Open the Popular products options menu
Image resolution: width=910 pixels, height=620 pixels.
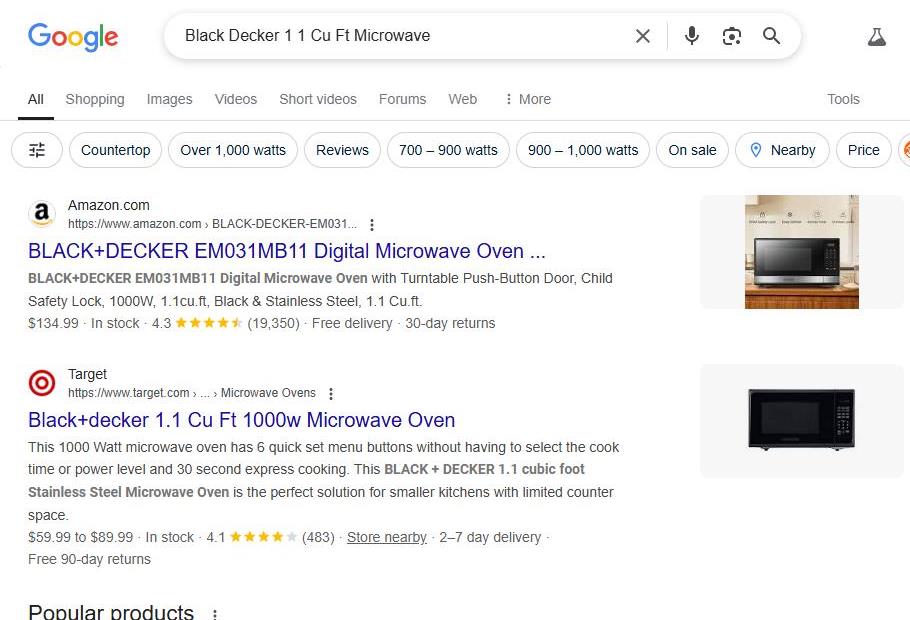click(x=215, y=614)
